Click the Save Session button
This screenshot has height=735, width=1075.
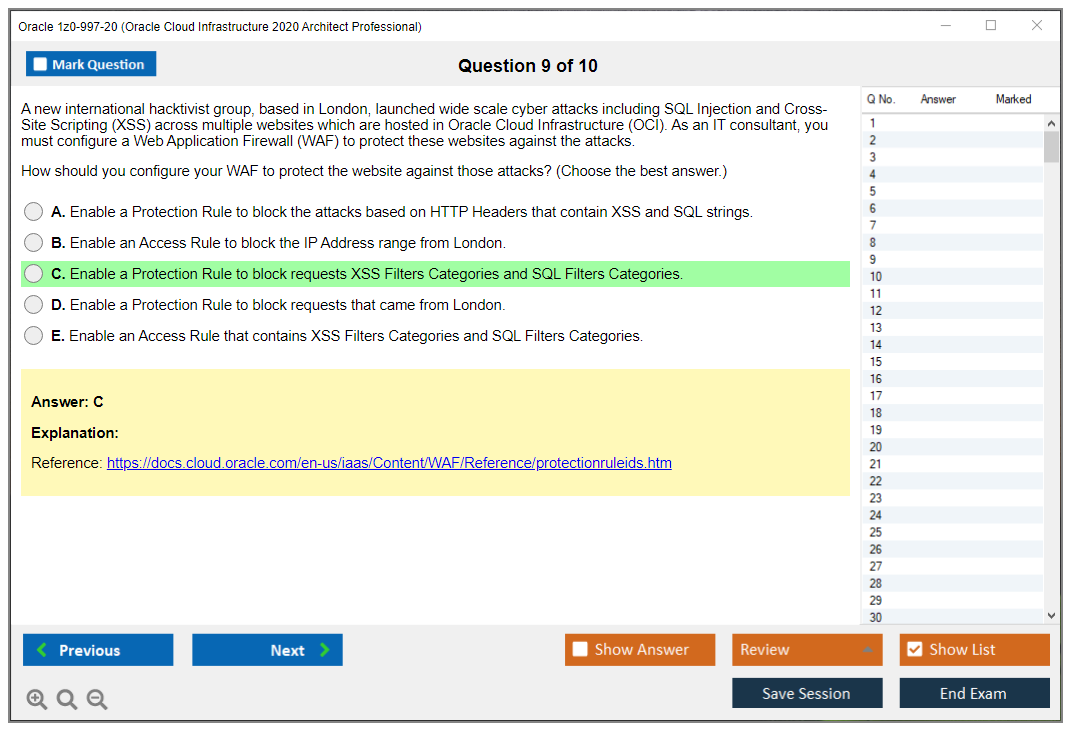click(x=807, y=693)
